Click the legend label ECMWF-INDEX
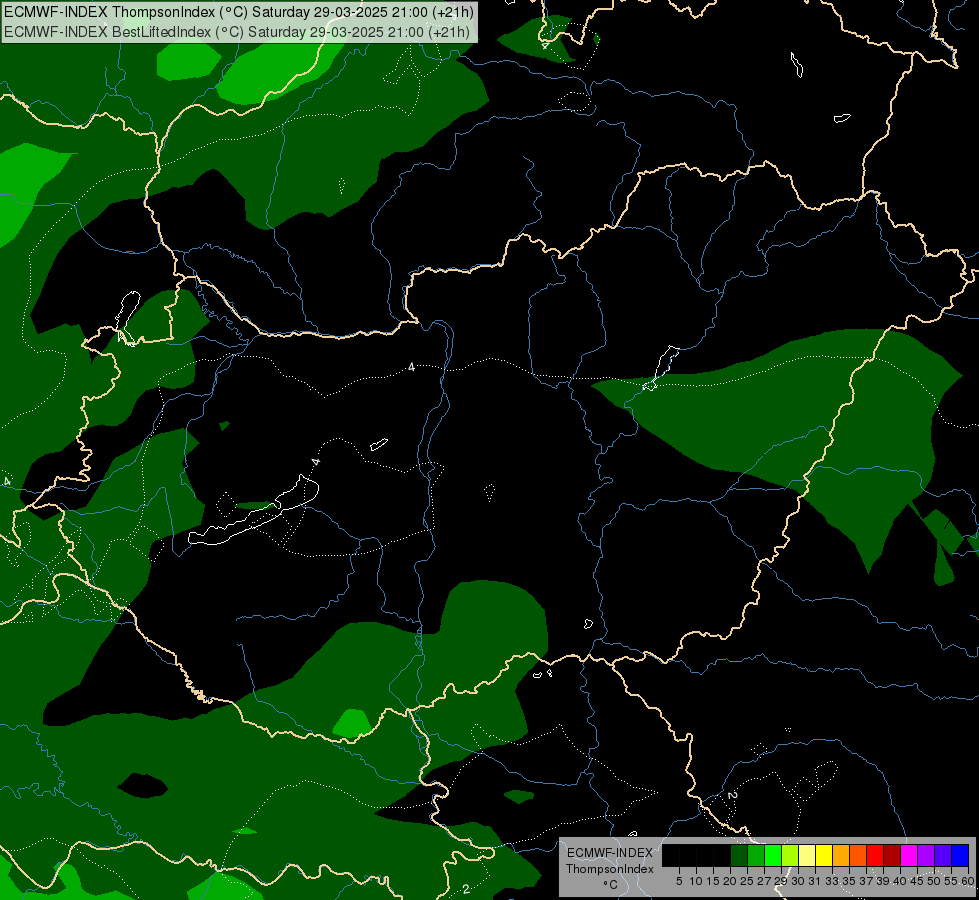 point(610,853)
